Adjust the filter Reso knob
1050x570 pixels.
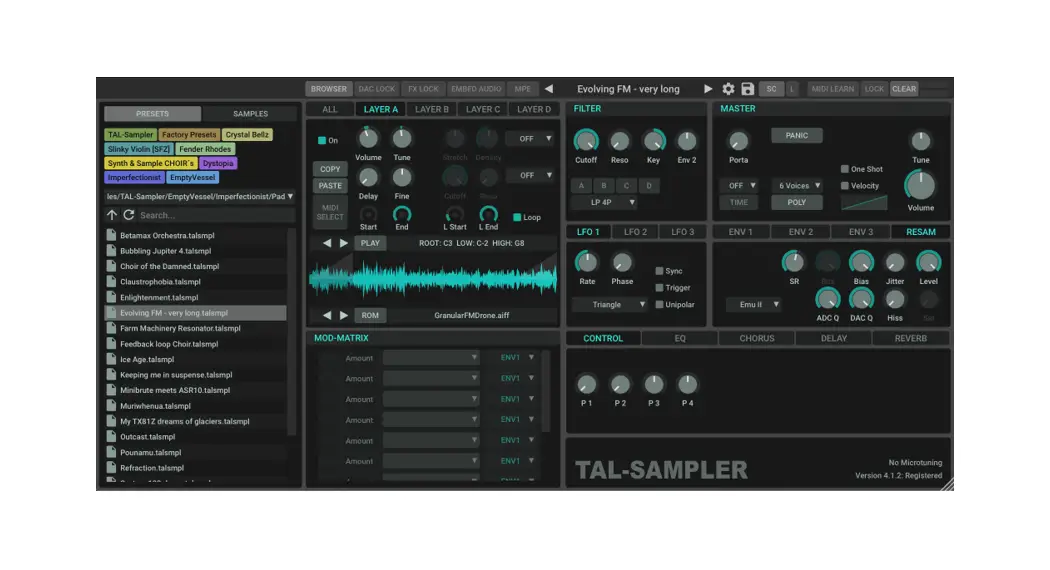coord(619,141)
